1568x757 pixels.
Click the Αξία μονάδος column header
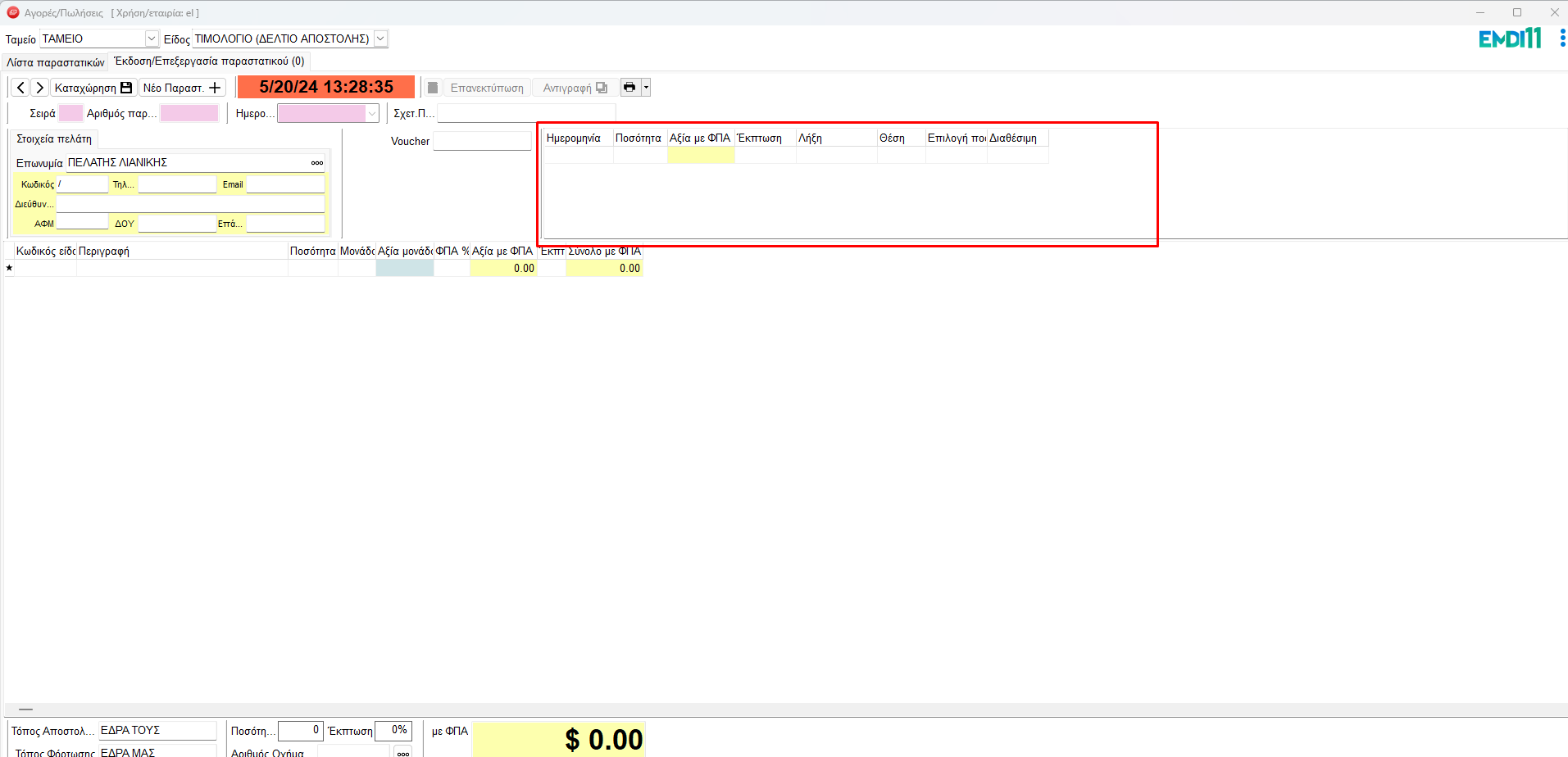coord(405,251)
